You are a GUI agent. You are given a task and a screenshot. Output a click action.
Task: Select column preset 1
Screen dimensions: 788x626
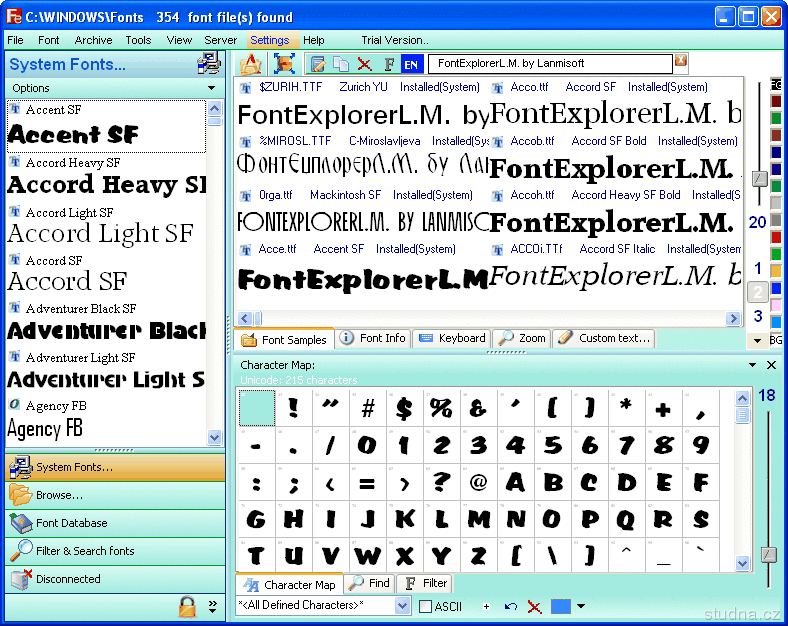click(758, 269)
